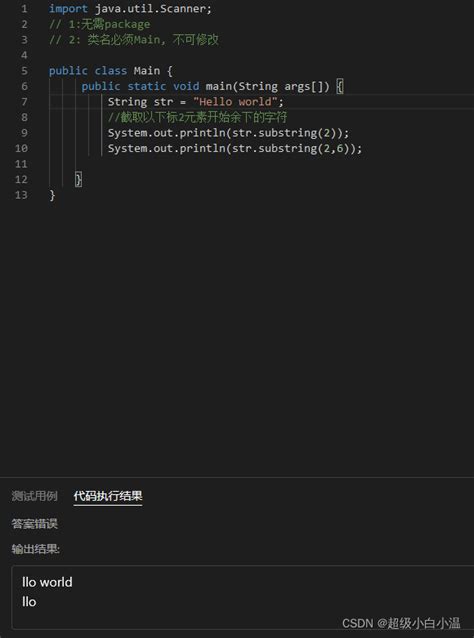
Task: Click the comment starting with //截取以下标2
Action: [198, 118]
